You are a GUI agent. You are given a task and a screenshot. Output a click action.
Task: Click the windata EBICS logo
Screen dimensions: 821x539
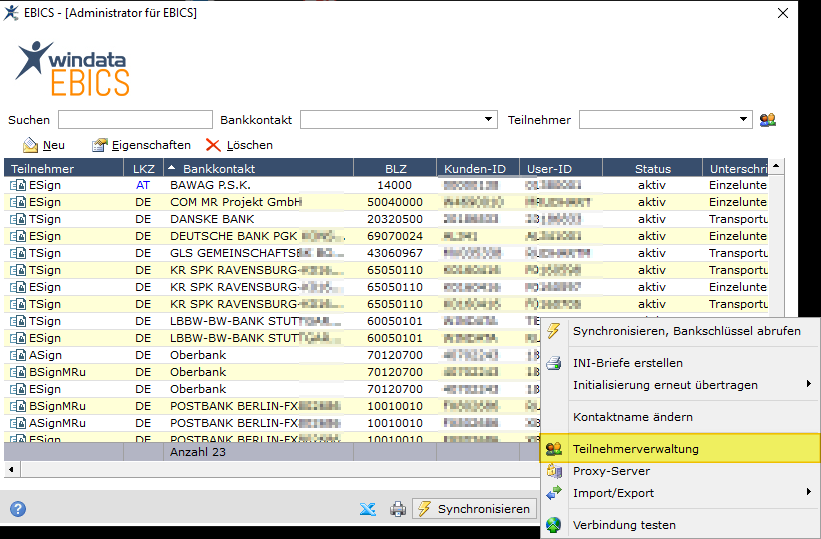pos(72,69)
